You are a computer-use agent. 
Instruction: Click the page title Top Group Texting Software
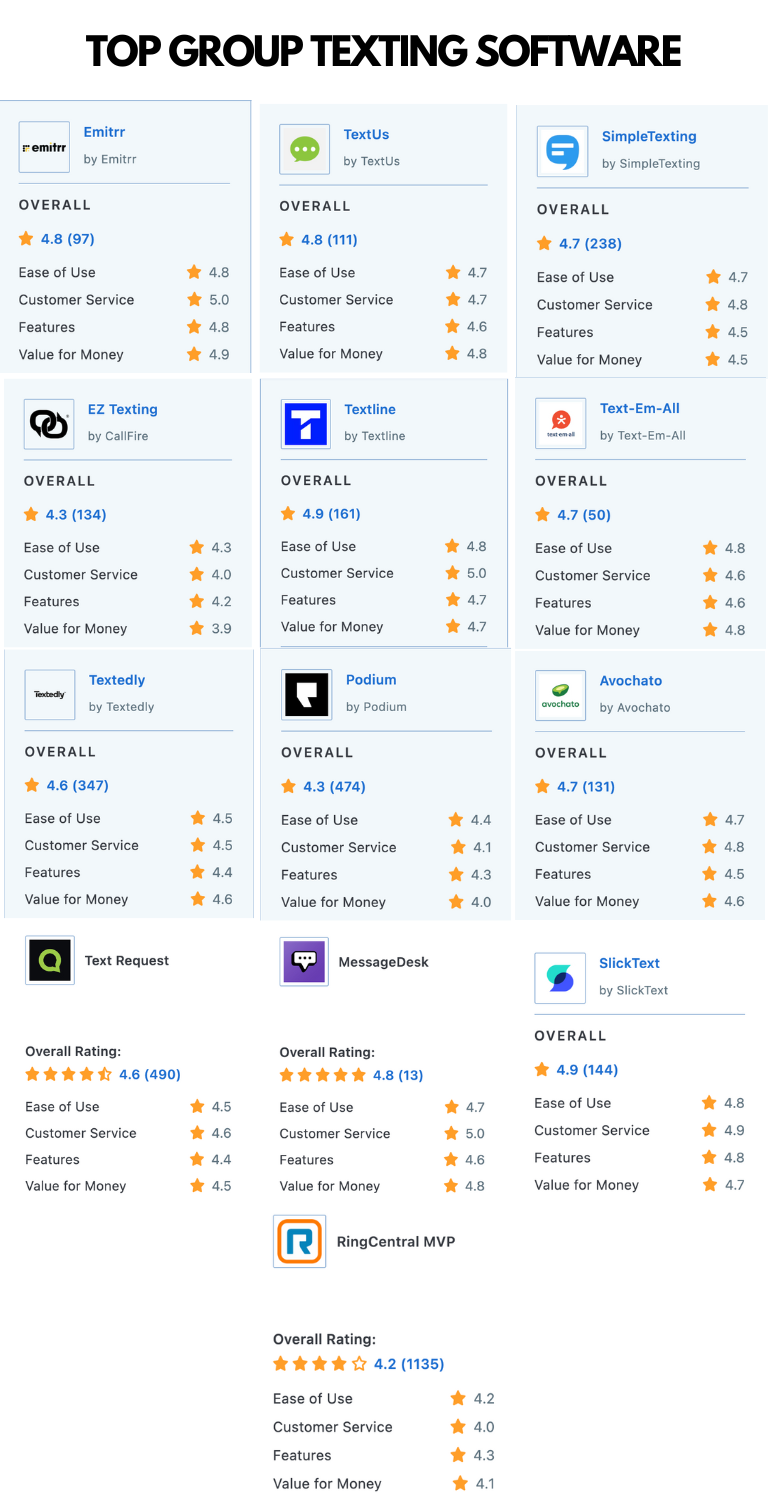[x=384, y=50]
